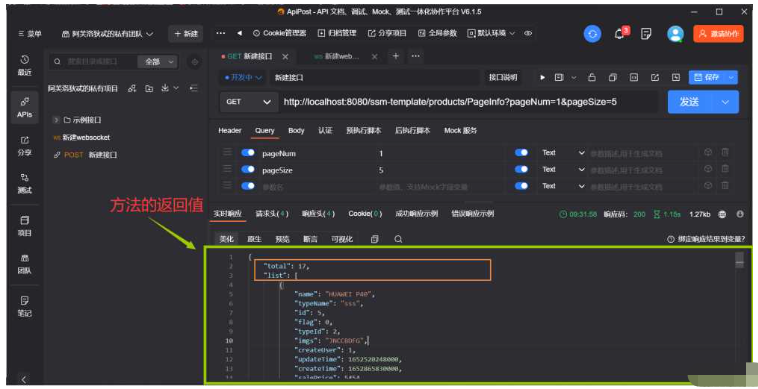Copy the response using the copy icon
The width and height of the screenshot is (758, 389).
point(375,239)
